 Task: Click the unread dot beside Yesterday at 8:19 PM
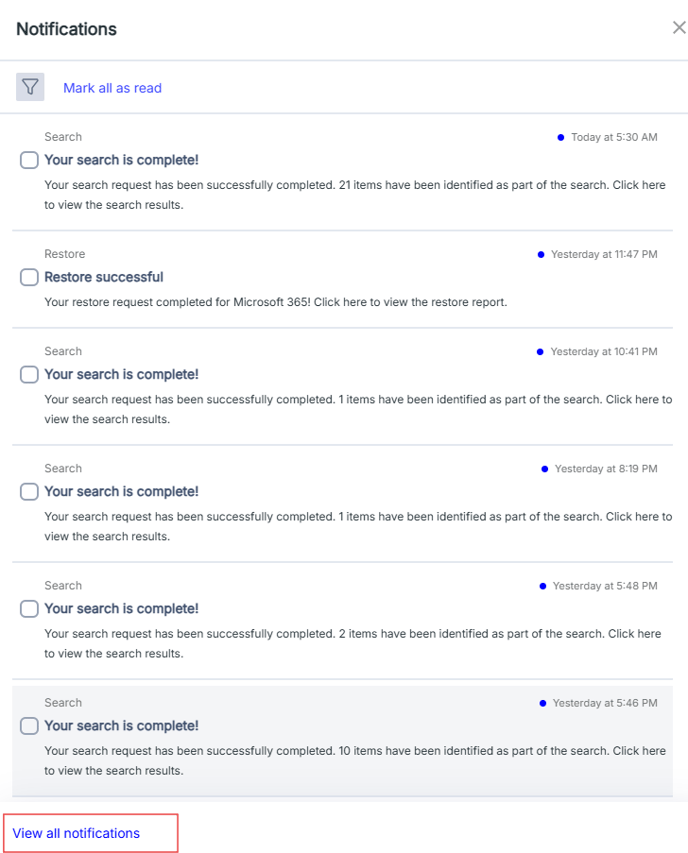coord(544,469)
